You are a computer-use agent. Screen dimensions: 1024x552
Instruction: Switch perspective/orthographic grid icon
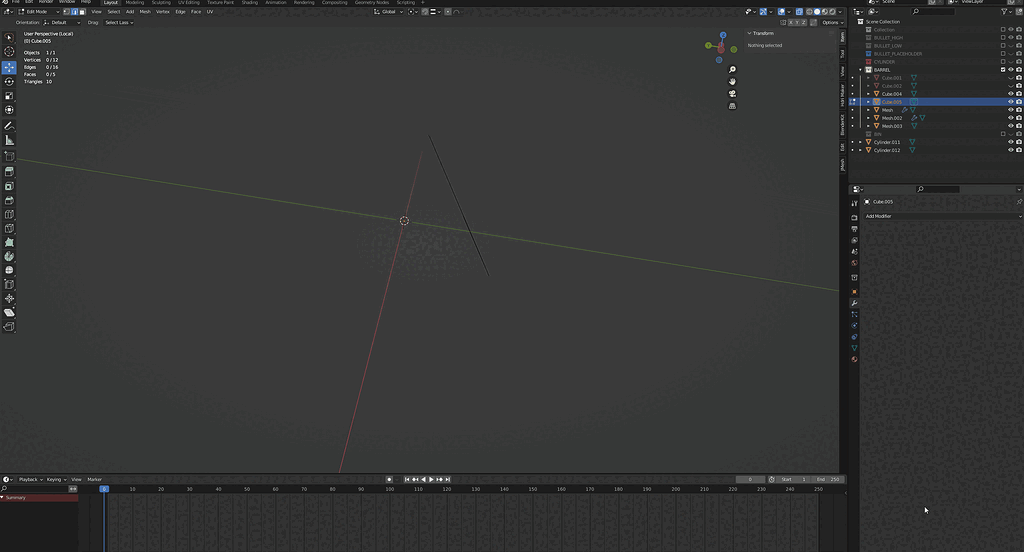(732, 106)
